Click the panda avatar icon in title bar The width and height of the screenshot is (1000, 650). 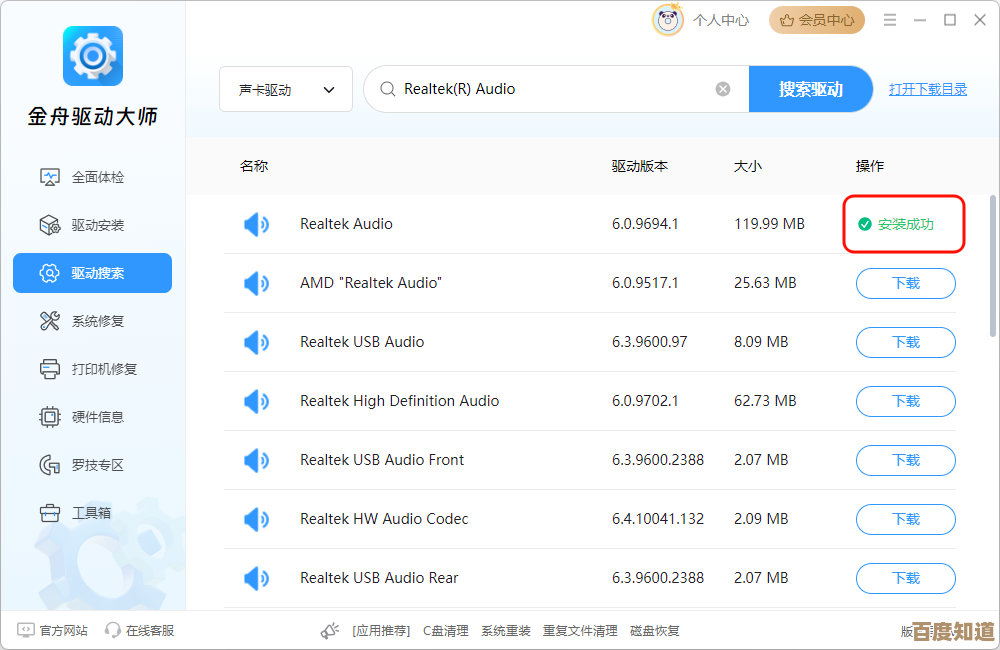click(x=667, y=20)
